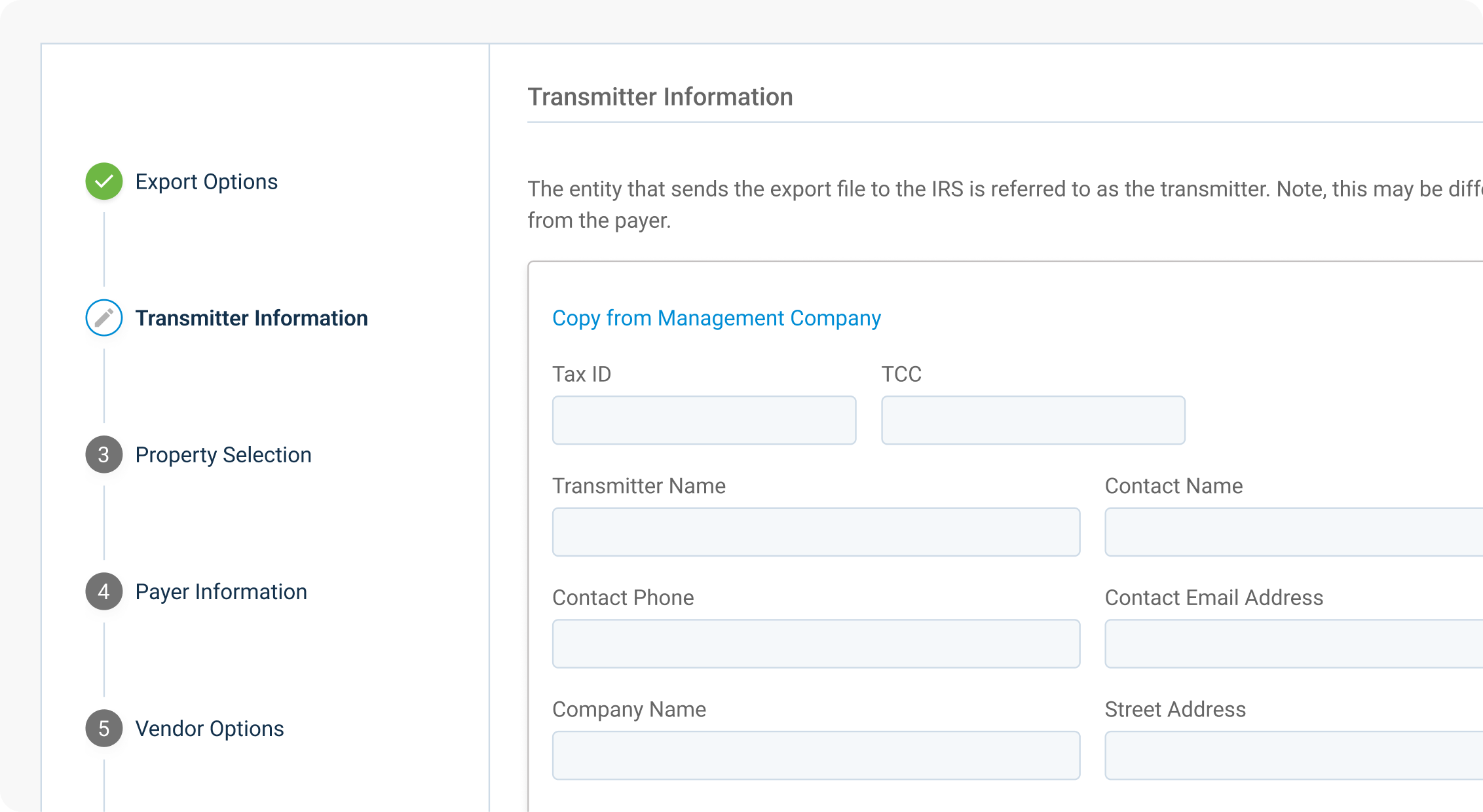Click the Company Name input field
Screen dimensions: 1483x812
pos(816,756)
